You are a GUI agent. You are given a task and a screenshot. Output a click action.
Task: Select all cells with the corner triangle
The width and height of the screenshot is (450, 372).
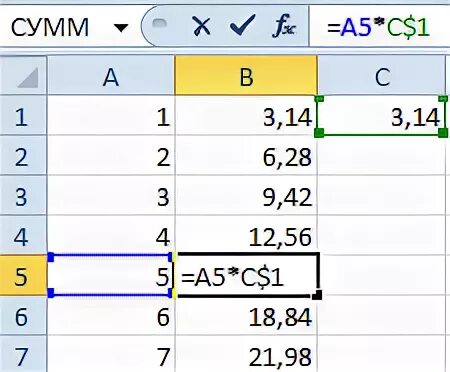point(28,77)
